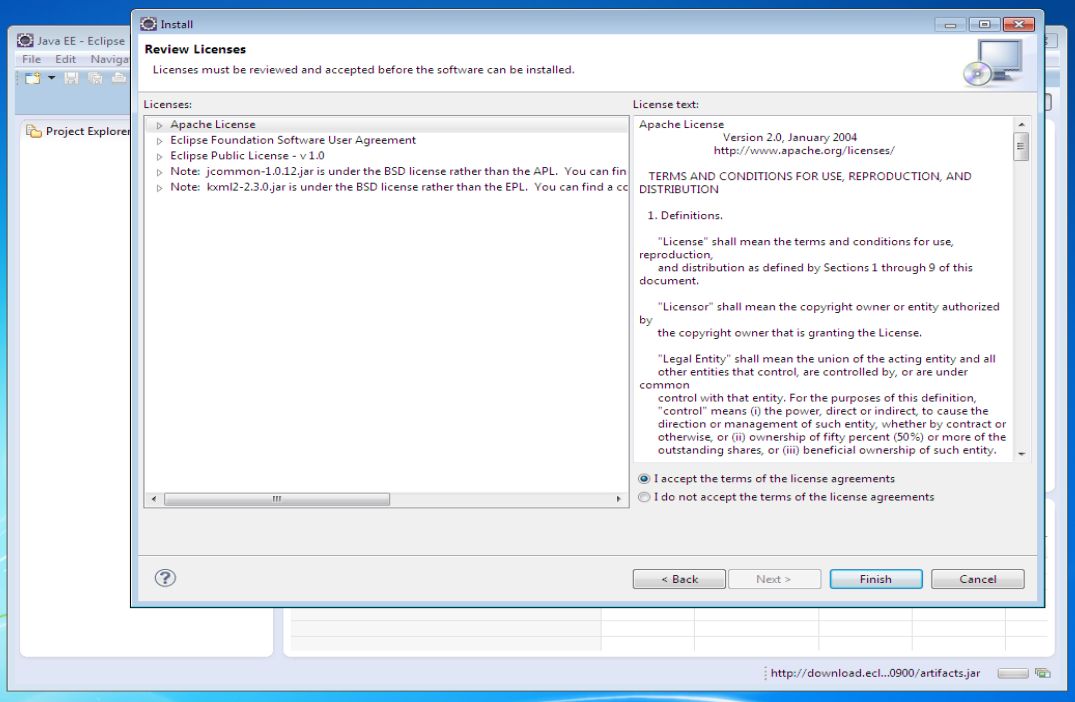Select the jcommon-1.0.12.jar BSD license note

(398, 171)
